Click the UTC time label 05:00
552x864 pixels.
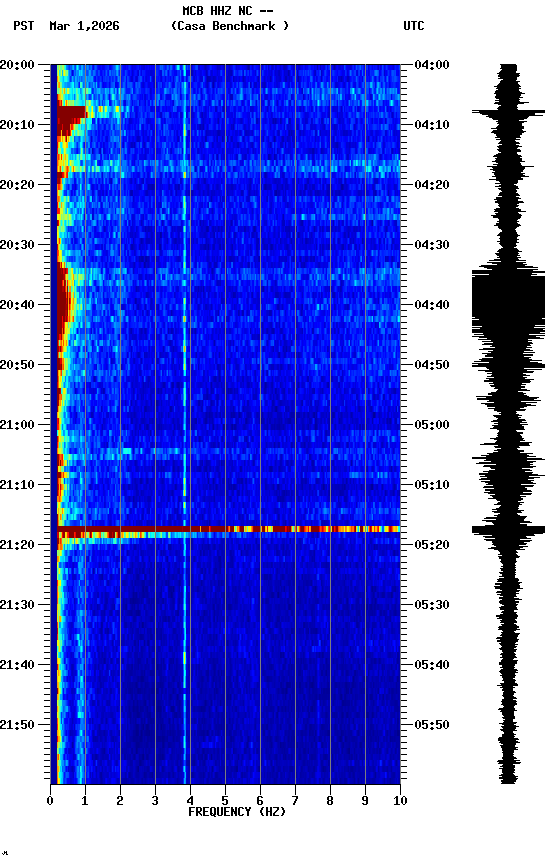432,425
